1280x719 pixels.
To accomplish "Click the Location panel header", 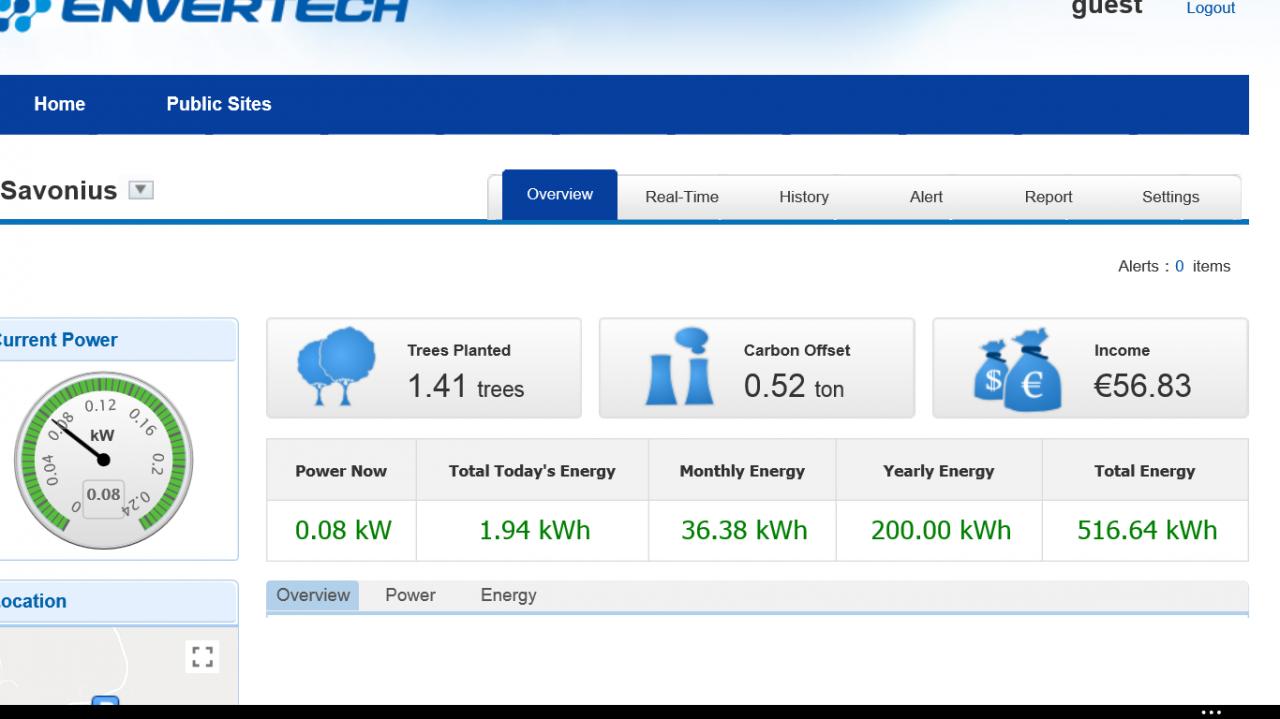I will (x=117, y=601).
